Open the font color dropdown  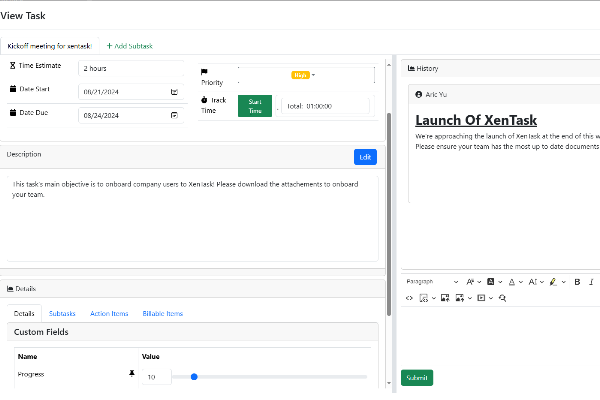pyautogui.click(x=515, y=282)
